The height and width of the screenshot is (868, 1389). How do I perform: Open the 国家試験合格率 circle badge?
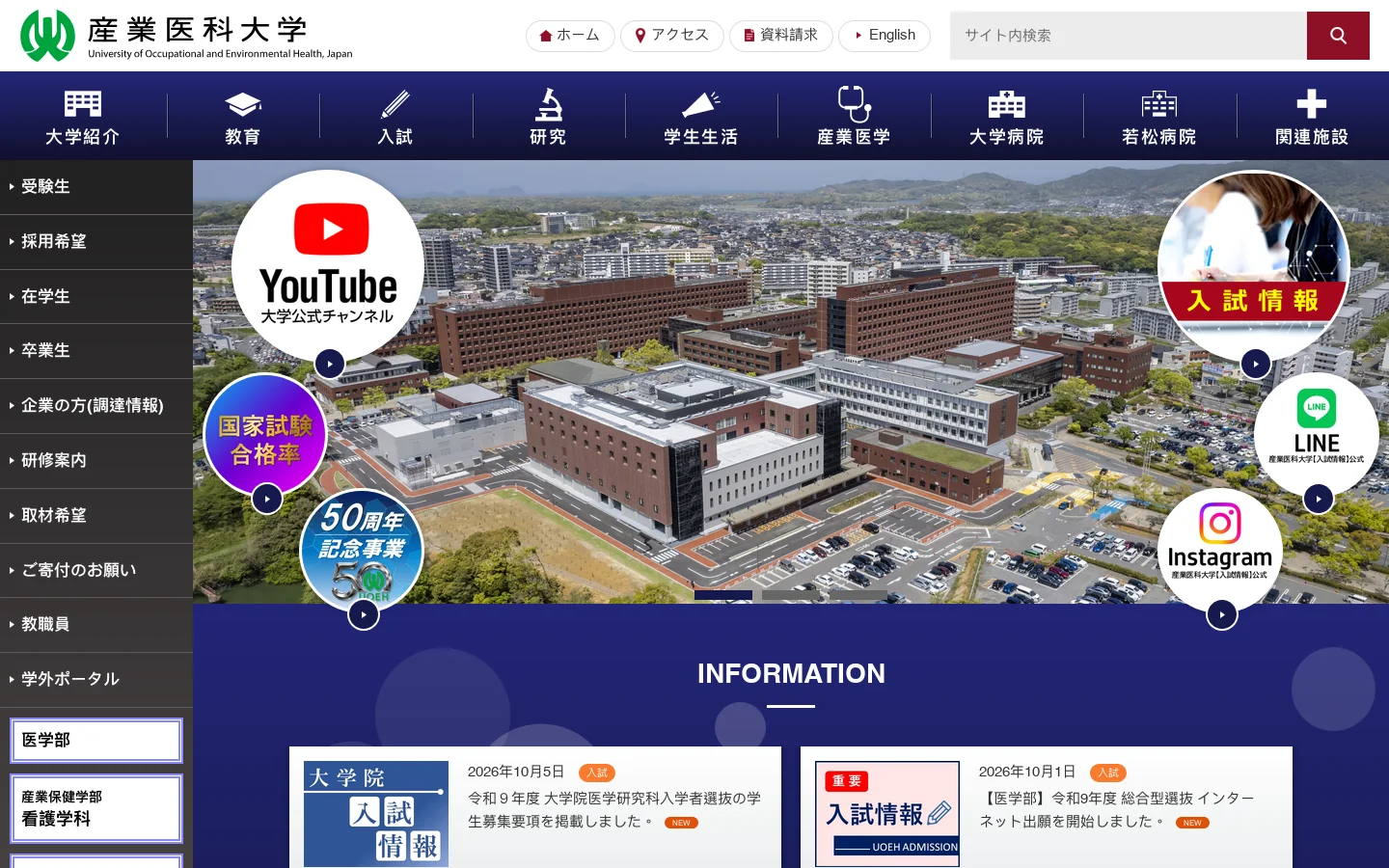[x=265, y=435]
